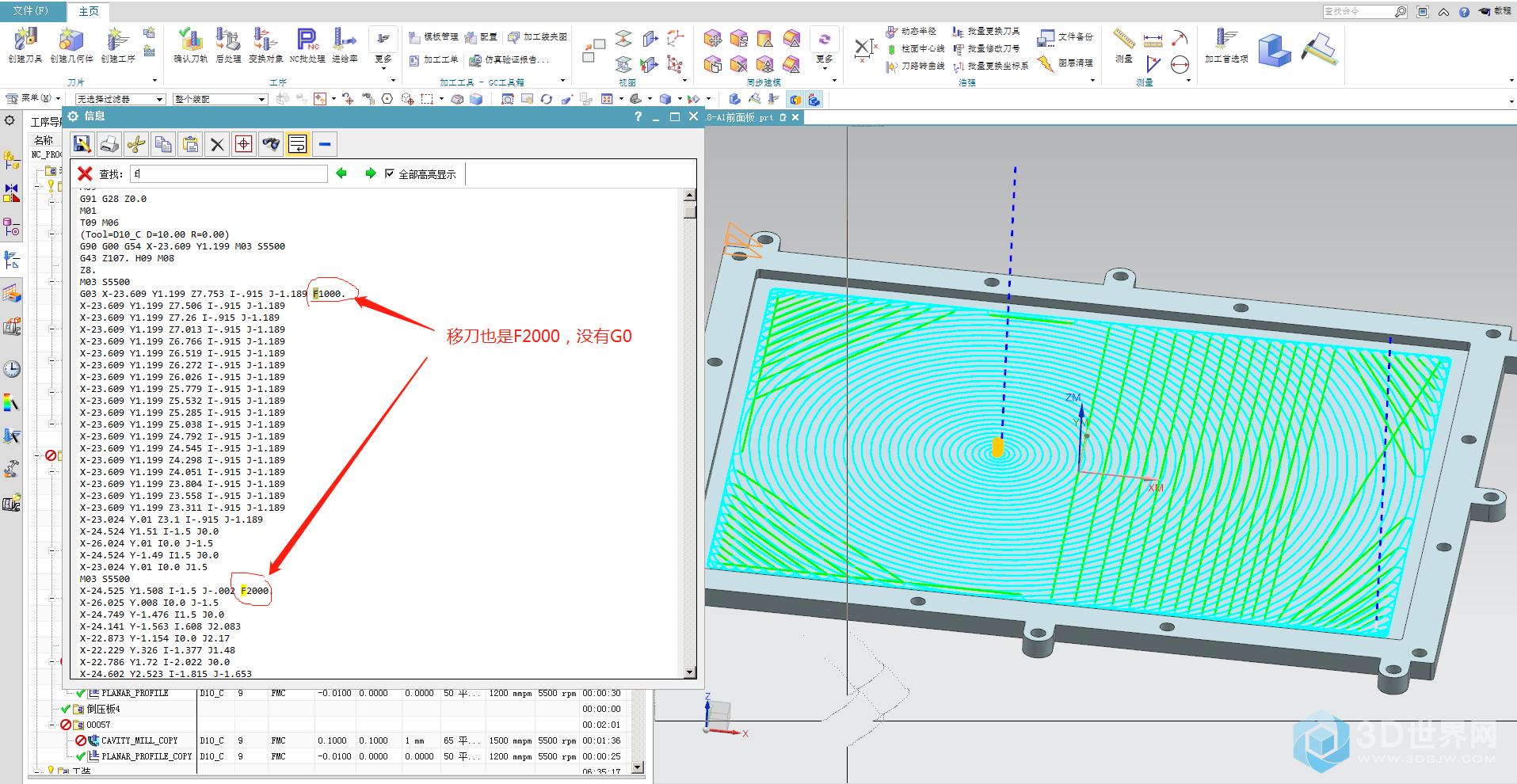Expand 测量 group options arrow
Screen dimensions: 1517x784
1189,81
